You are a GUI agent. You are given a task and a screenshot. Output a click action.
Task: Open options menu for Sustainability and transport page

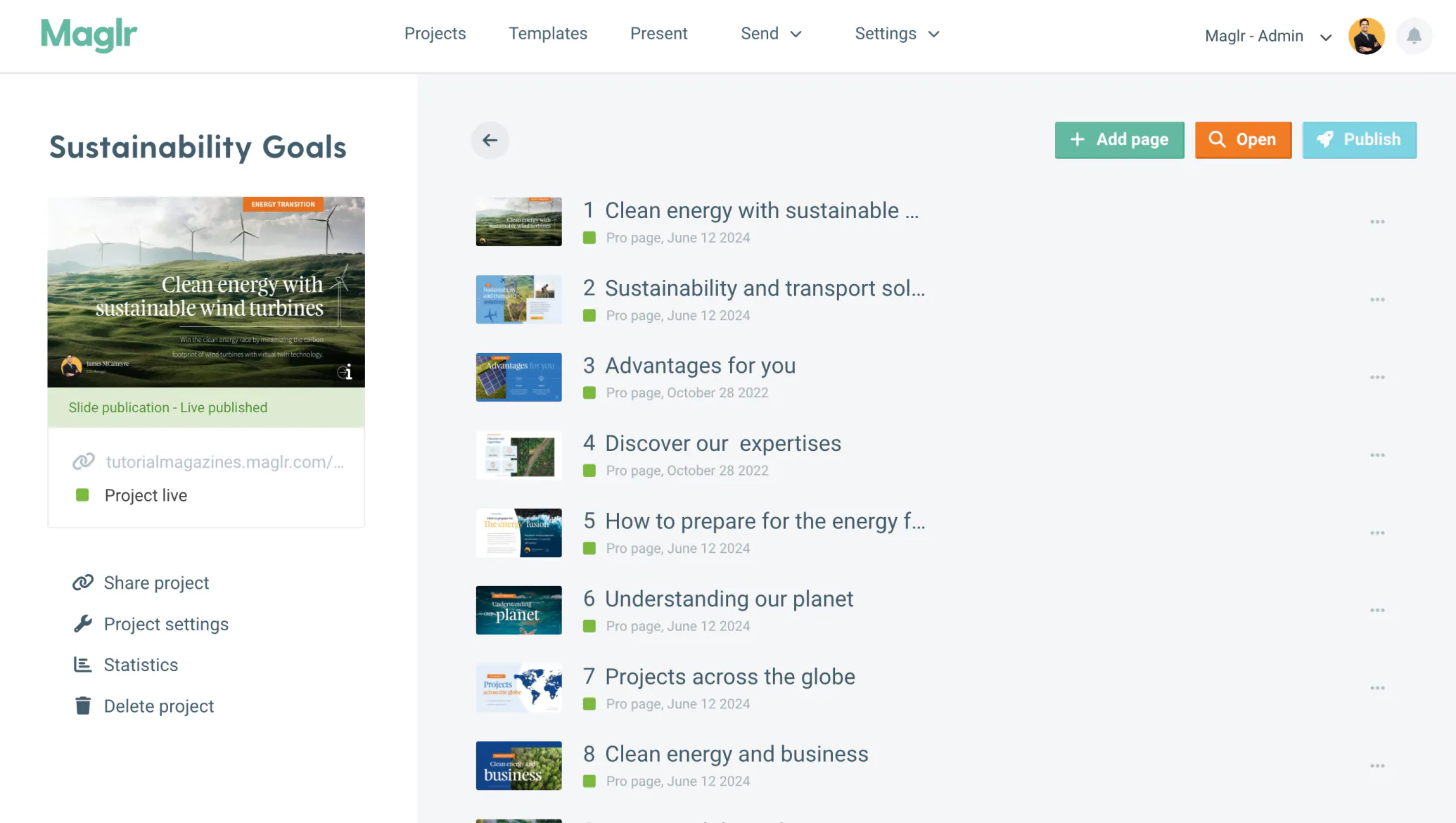pyautogui.click(x=1377, y=300)
